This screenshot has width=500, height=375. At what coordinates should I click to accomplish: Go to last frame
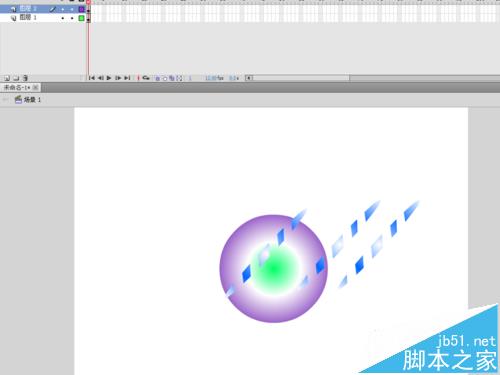(127, 78)
